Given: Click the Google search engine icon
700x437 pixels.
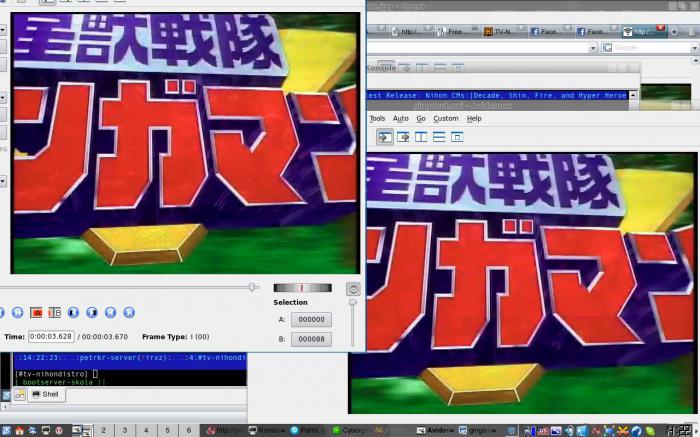Looking at the screenshot, I should point(607,47).
